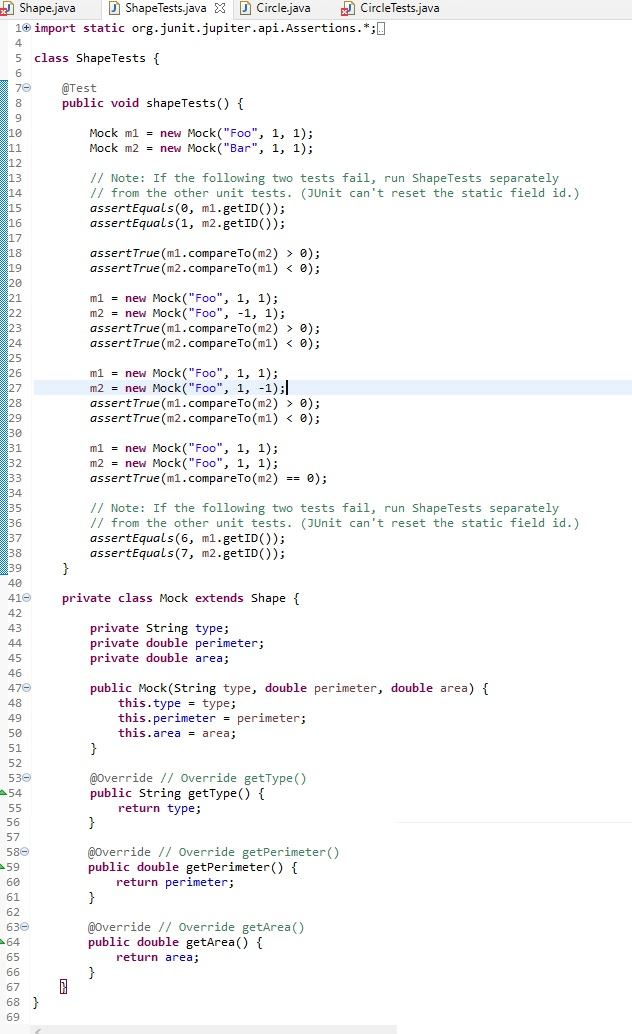The height and width of the screenshot is (1034, 632).
Task: Collapse the getPerimeter() fold at line 58
Action: click(x=25, y=852)
